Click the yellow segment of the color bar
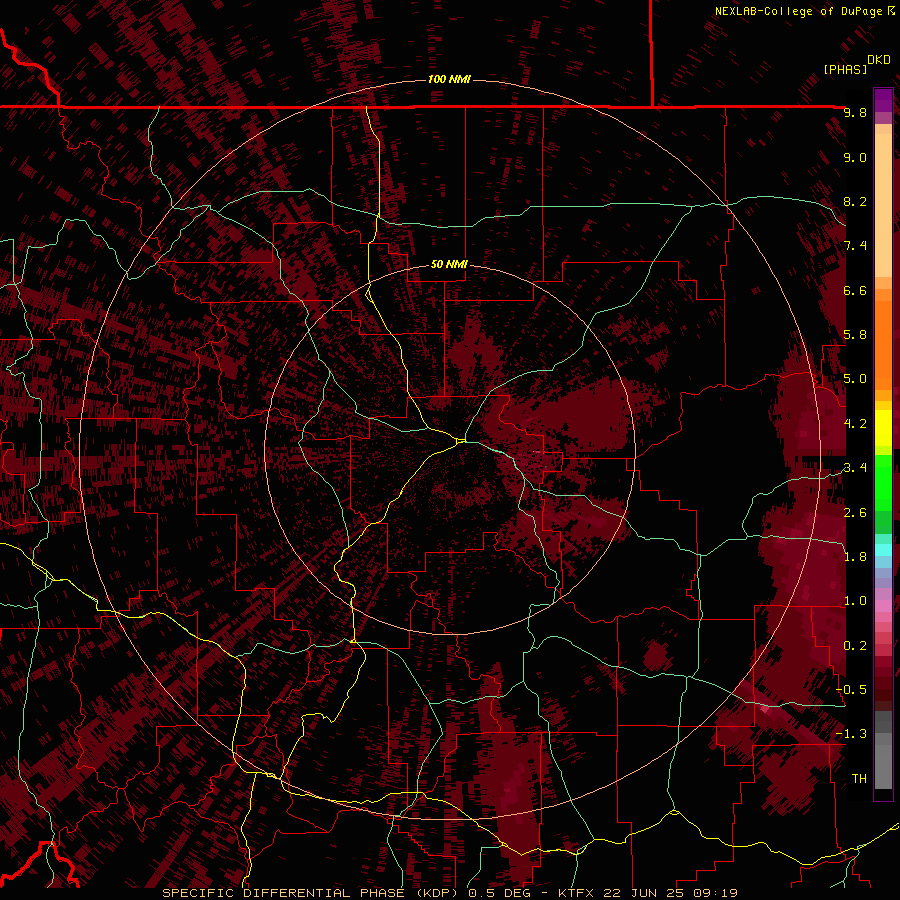Image resolution: width=900 pixels, height=900 pixels. click(x=883, y=428)
